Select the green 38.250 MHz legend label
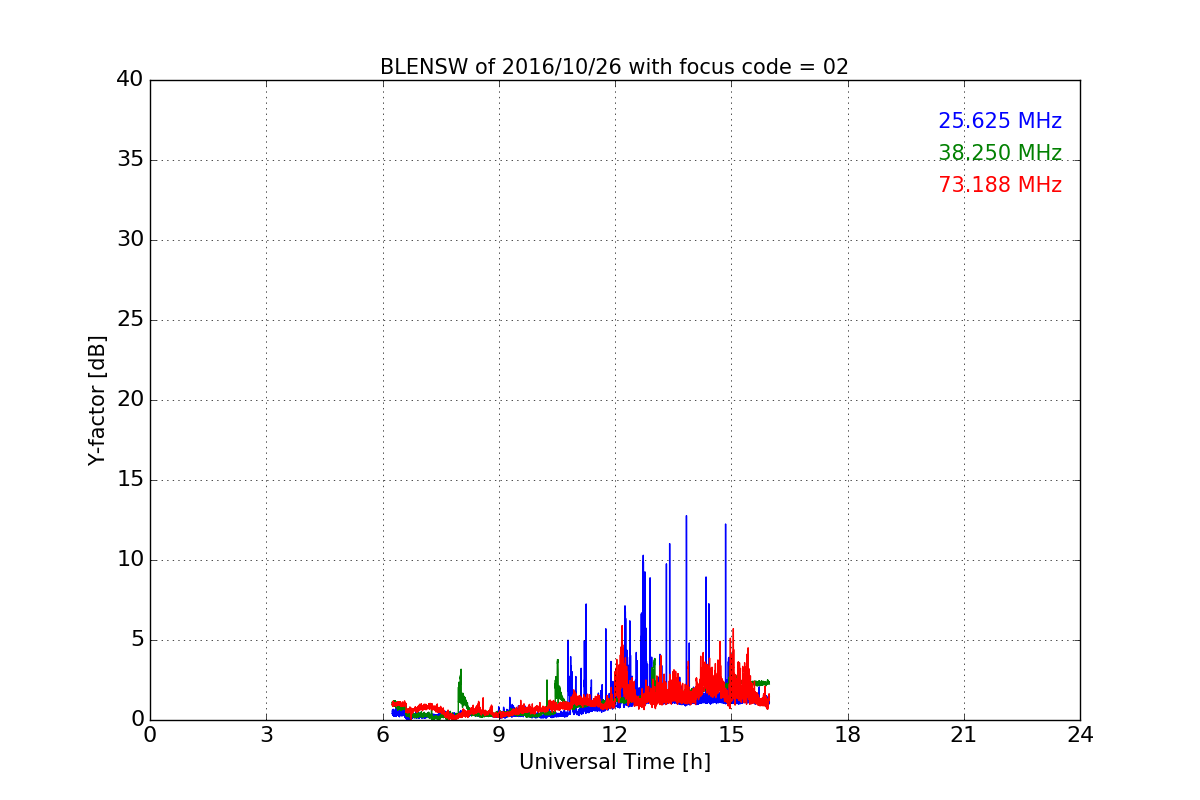The width and height of the screenshot is (1200, 800). 1000,153
